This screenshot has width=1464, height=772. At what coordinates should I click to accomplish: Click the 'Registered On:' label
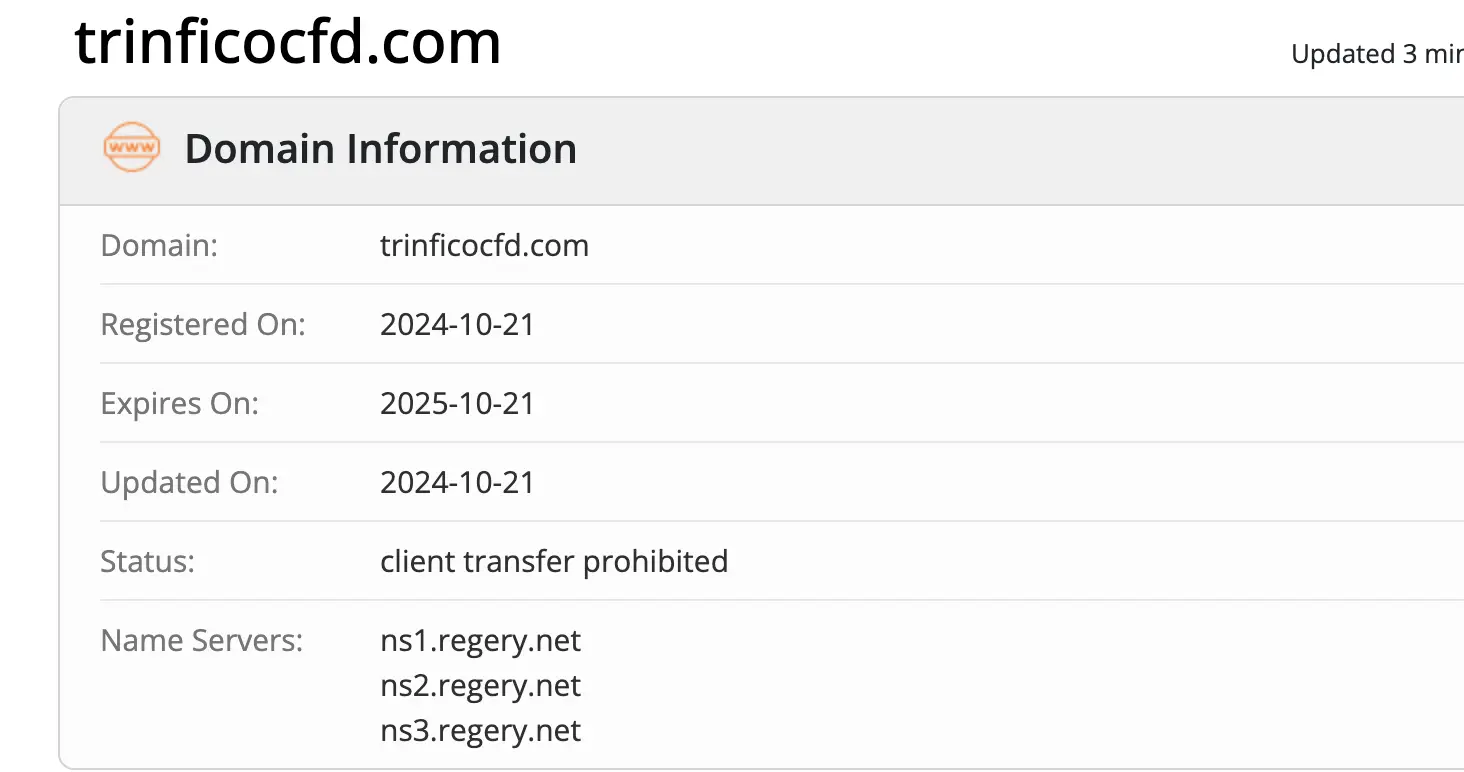point(203,324)
